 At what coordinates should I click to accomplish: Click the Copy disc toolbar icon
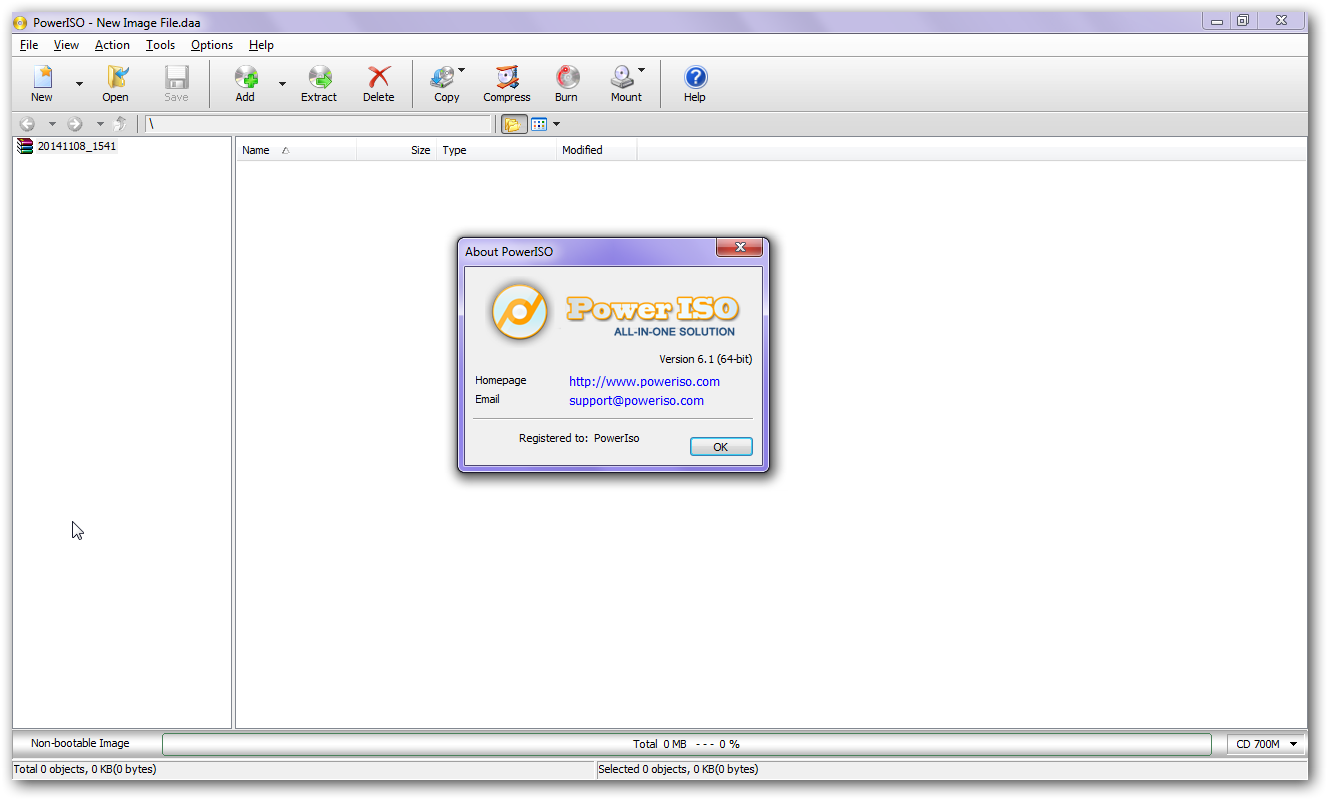pyautogui.click(x=444, y=78)
